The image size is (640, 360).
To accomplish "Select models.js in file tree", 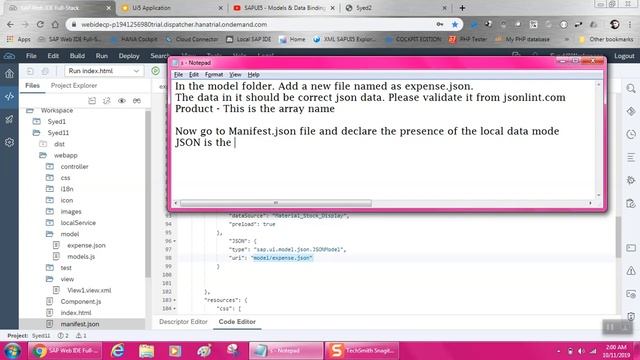I will coord(81,257).
